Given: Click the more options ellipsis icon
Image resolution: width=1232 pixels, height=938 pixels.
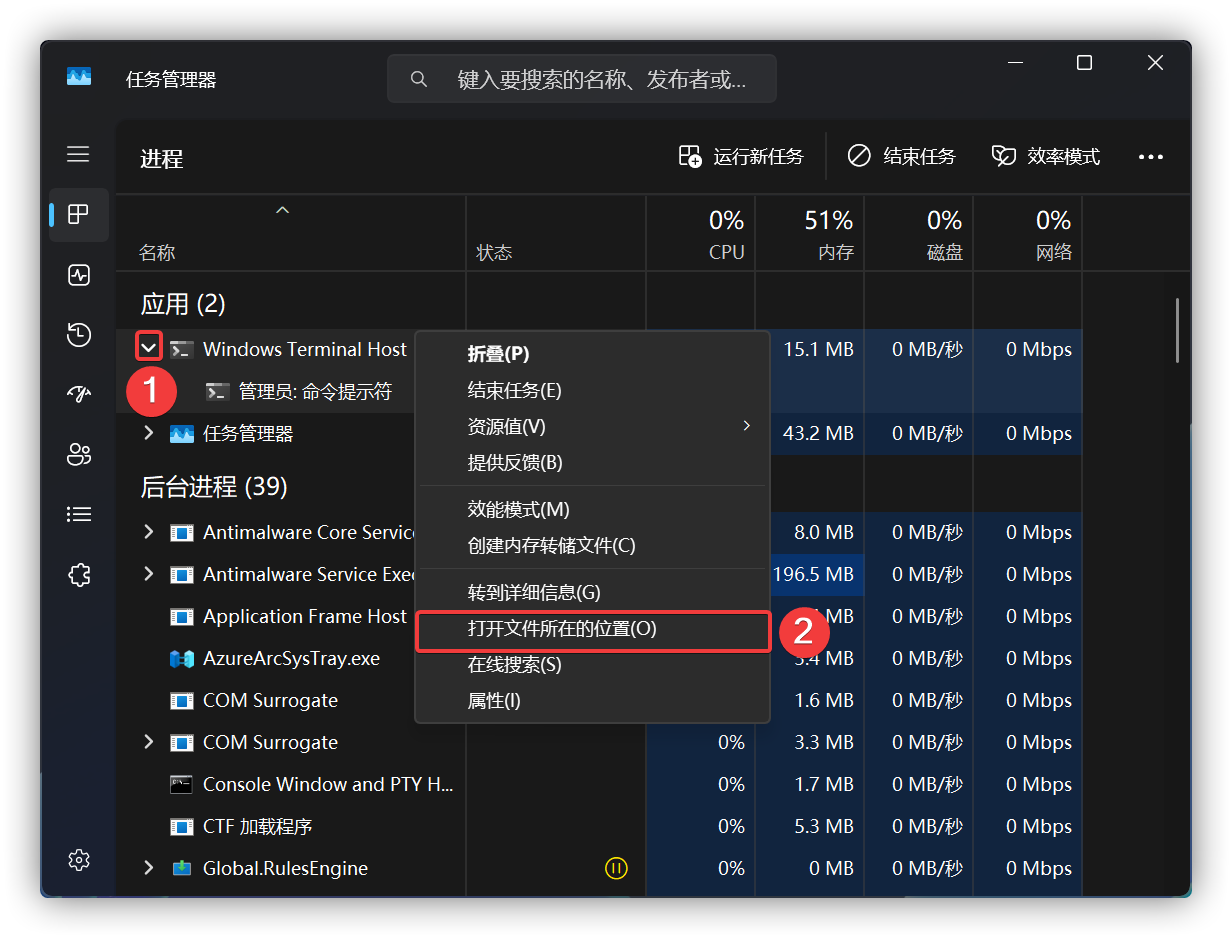Looking at the screenshot, I should pyautogui.click(x=1151, y=156).
